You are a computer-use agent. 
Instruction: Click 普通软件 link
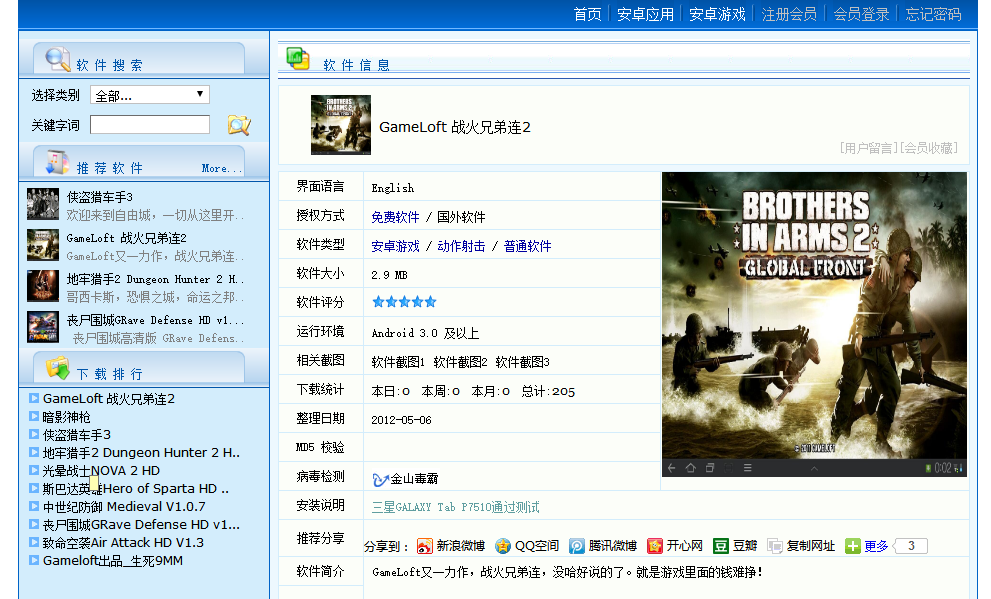528,246
